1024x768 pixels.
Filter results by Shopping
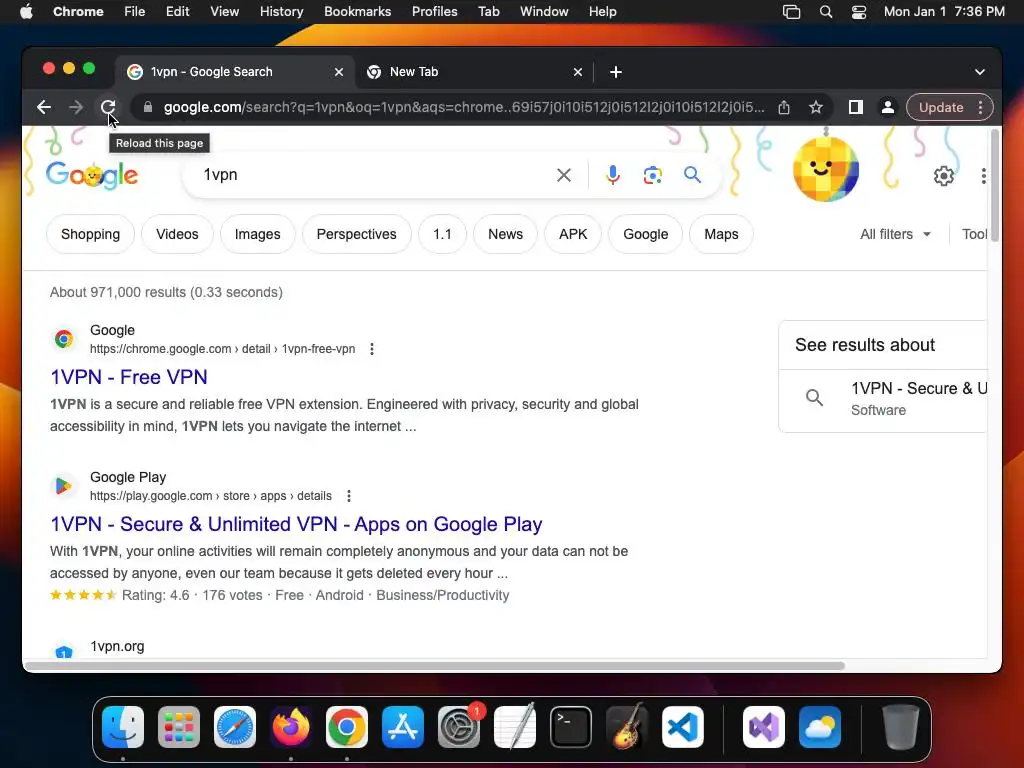pos(90,234)
